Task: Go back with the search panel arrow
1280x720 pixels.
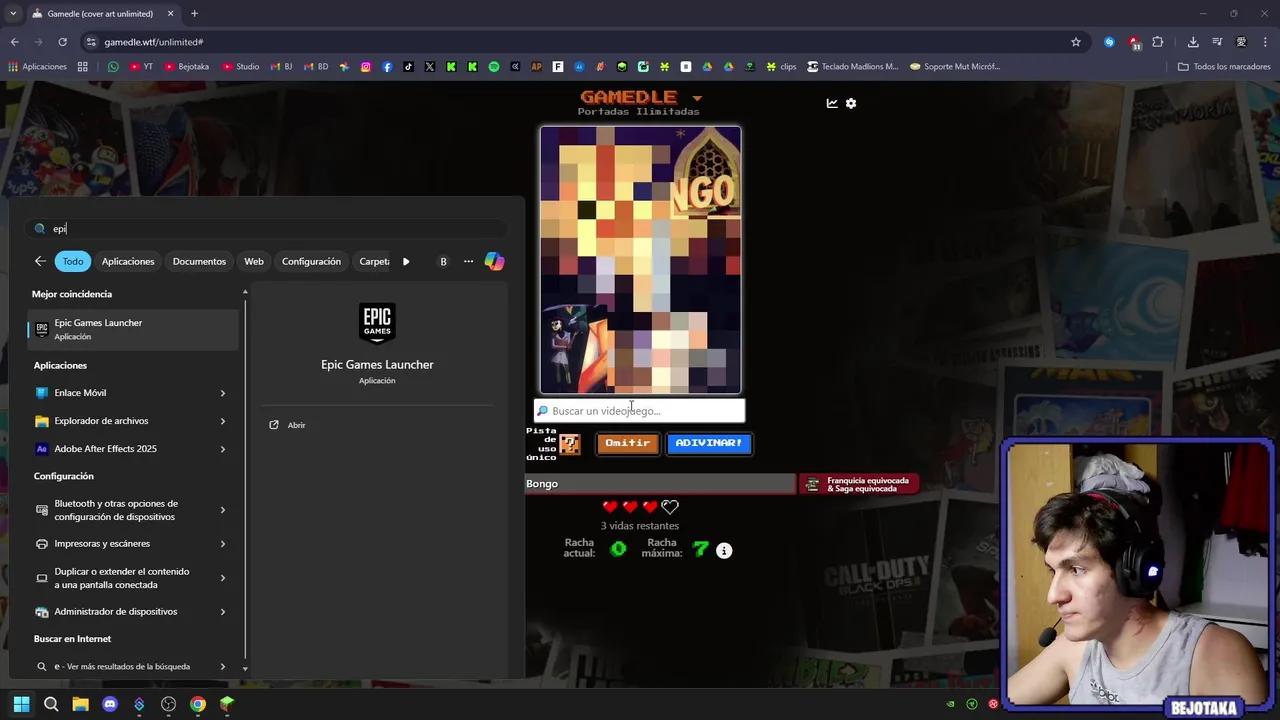Action: pyautogui.click(x=40, y=261)
